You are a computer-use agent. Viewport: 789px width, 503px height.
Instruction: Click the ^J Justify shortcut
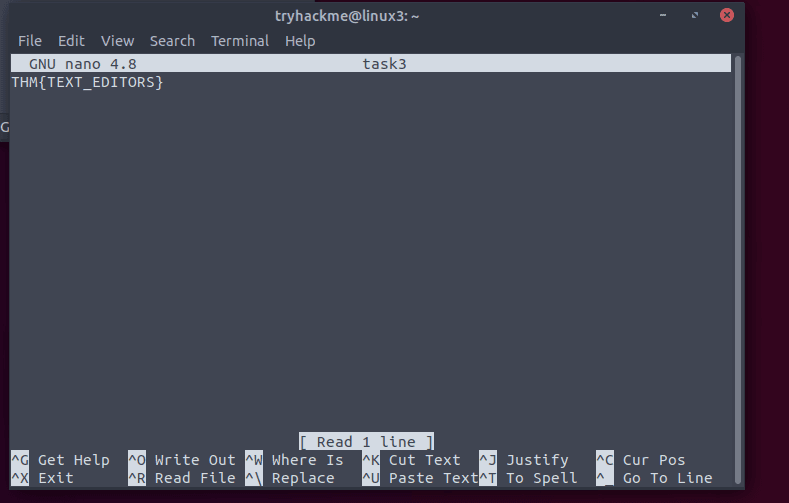524,460
